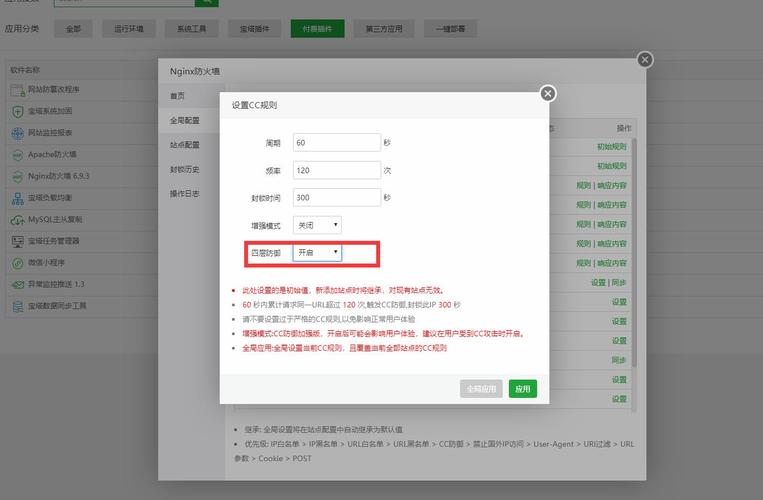Click the gray 全局应用 button

[481, 389]
